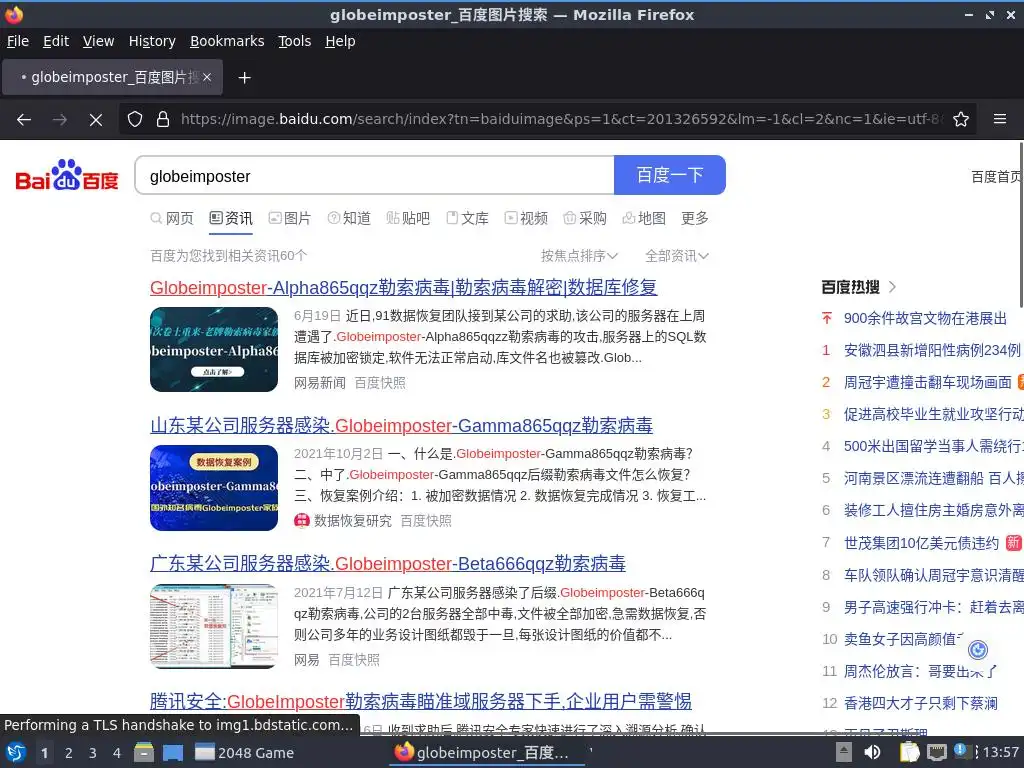The height and width of the screenshot is (768, 1024).
Task: Open Globeimposter-Beta666qqz article link
Action: (388, 564)
